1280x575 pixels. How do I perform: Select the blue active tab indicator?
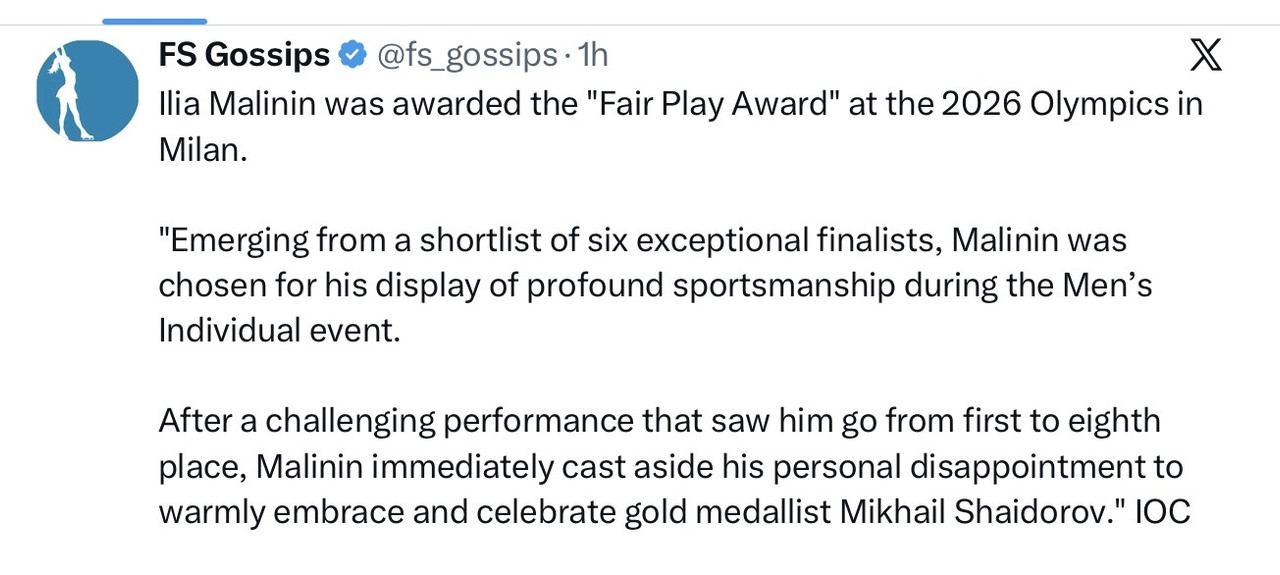coord(155,20)
